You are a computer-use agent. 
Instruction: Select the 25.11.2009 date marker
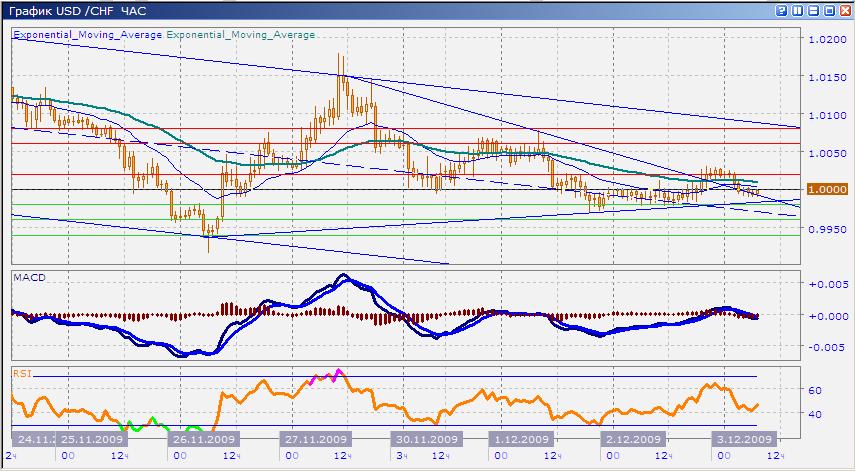tap(90, 439)
